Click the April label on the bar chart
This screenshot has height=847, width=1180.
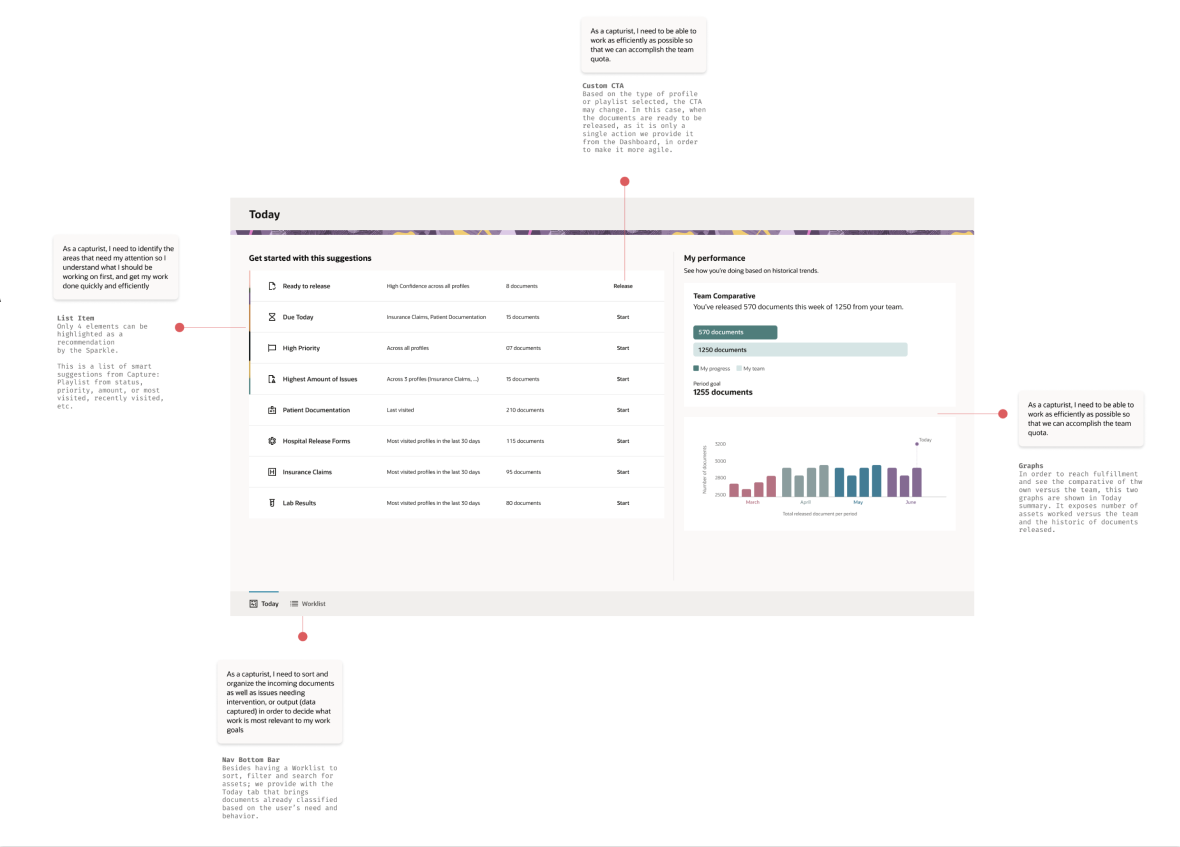pyautogui.click(x=805, y=502)
